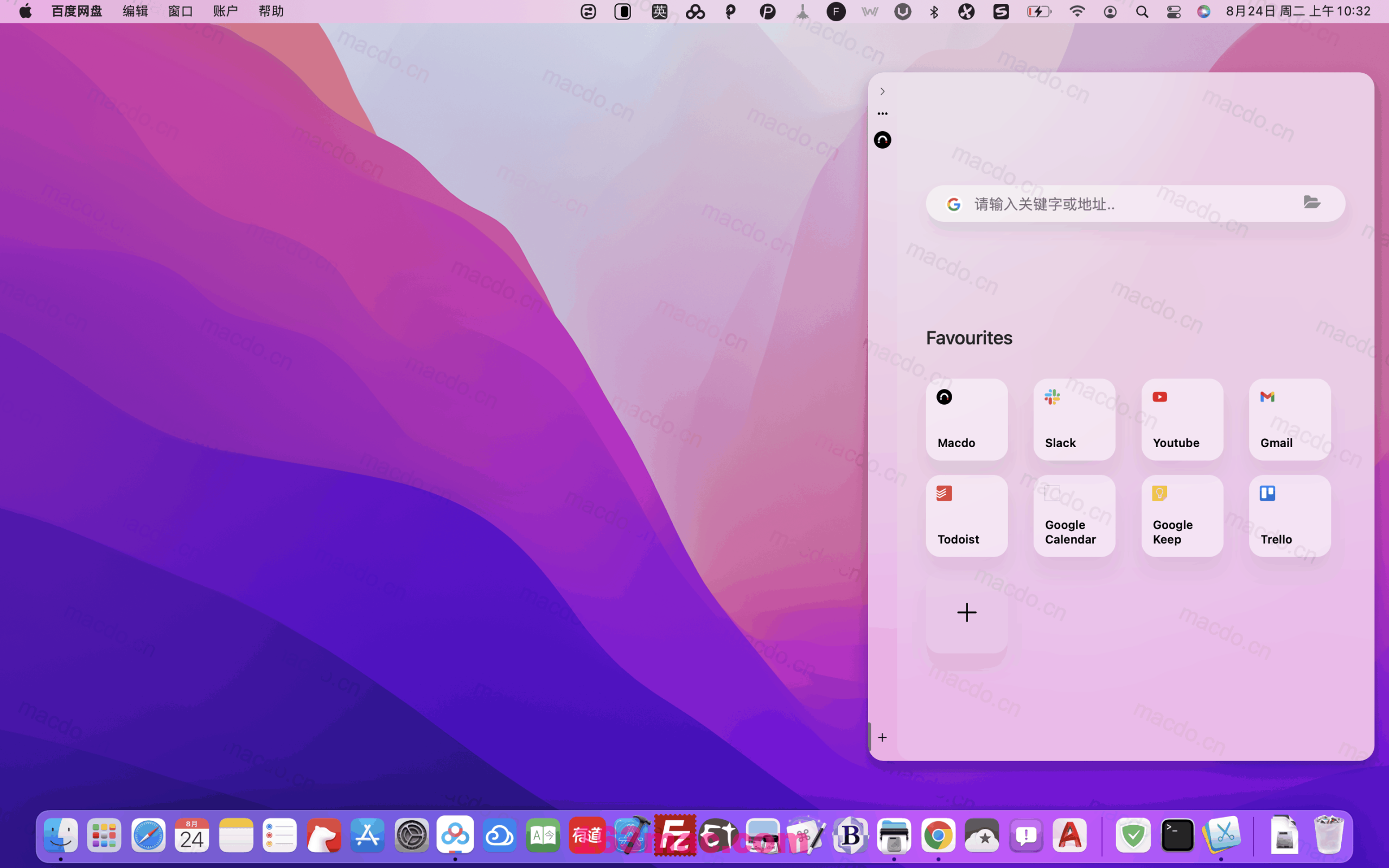Open the Todoist favourite tile
The image size is (1389, 868).
coord(966,515)
